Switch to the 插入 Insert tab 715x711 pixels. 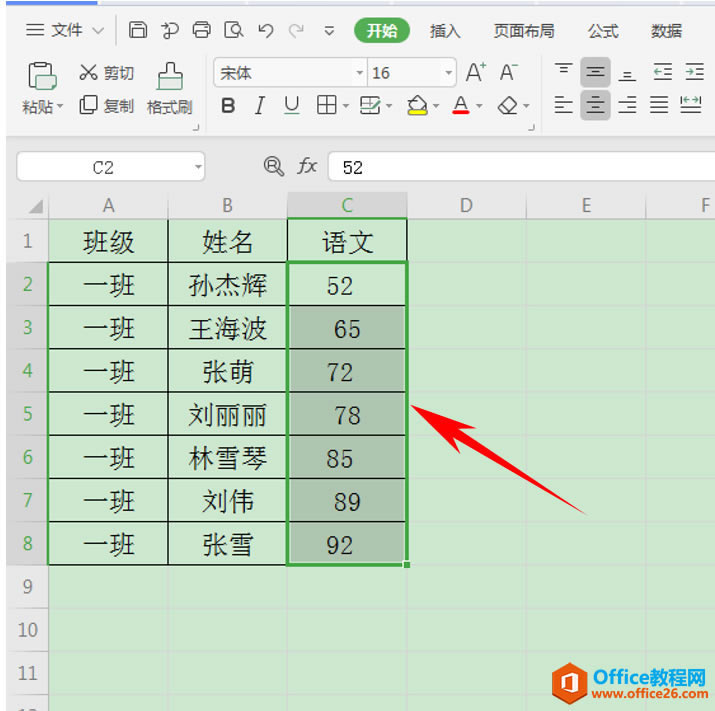point(445,31)
